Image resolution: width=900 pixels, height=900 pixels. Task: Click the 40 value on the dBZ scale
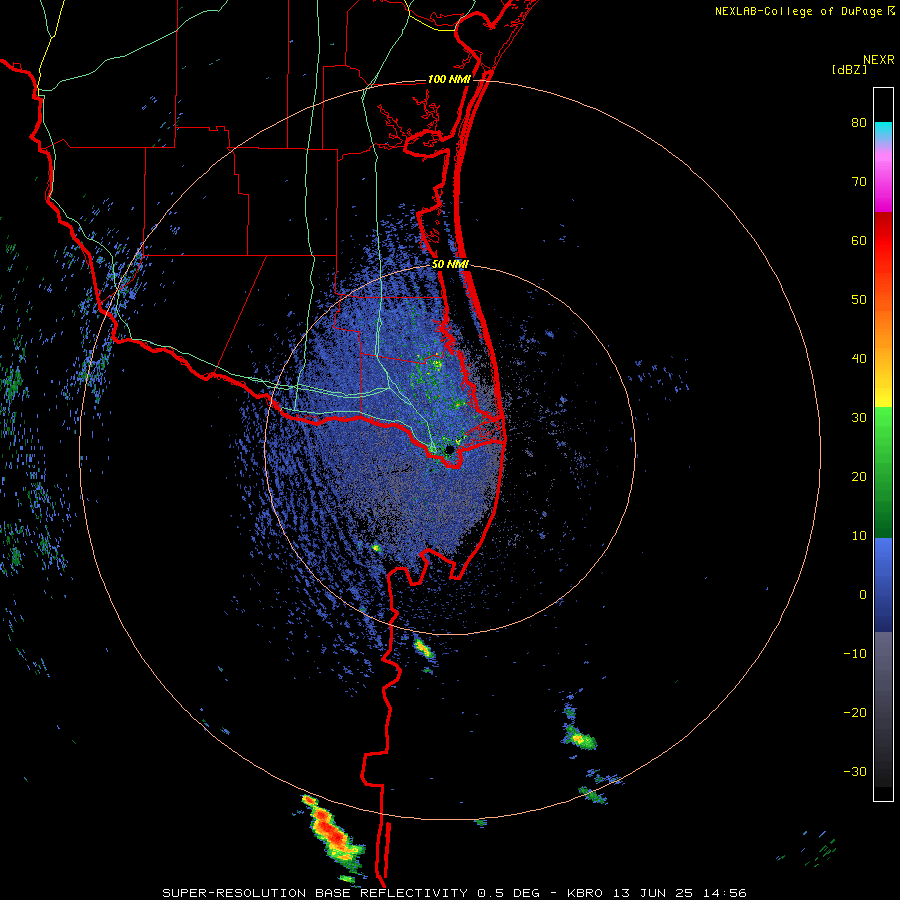[859, 359]
